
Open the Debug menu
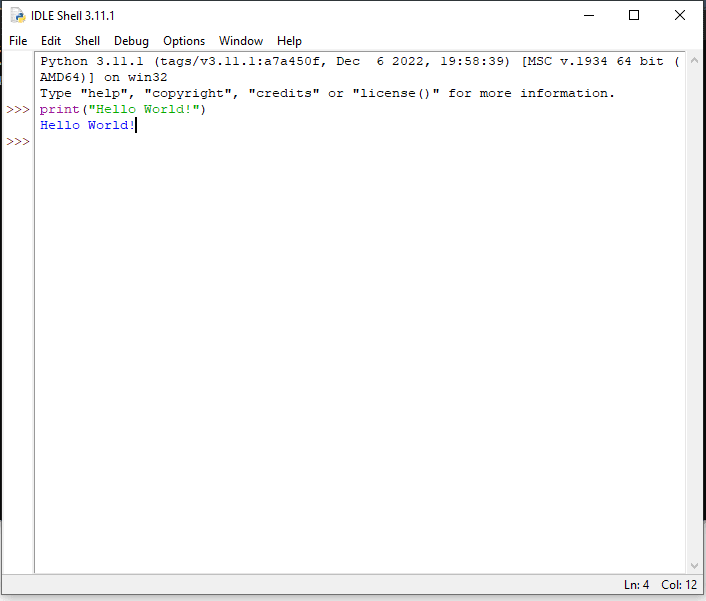click(x=131, y=41)
